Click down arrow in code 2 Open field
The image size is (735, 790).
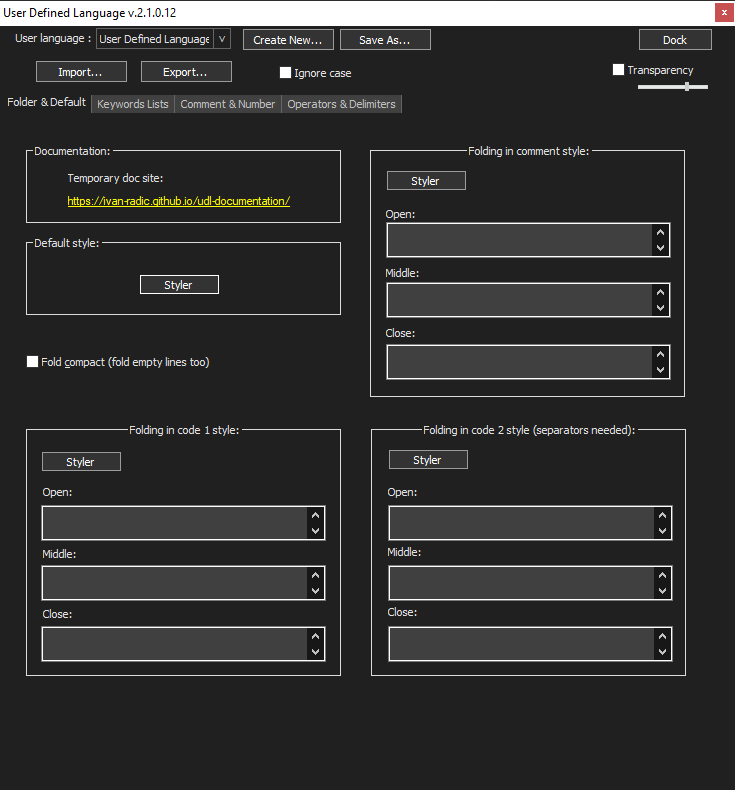[662, 531]
